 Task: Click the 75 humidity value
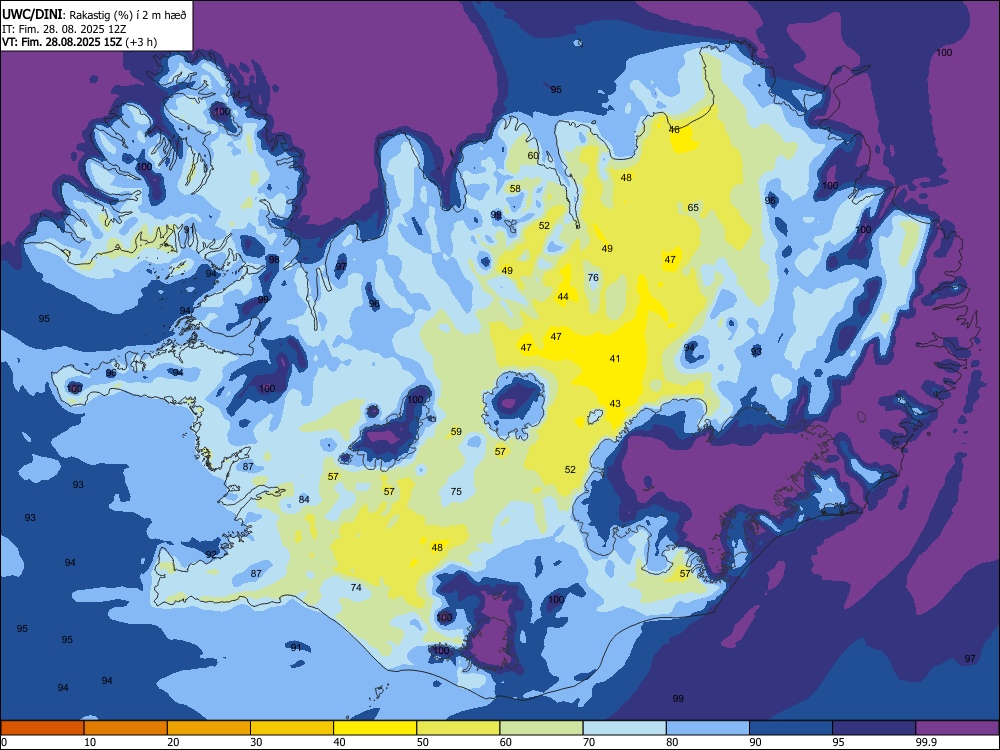(456, 491)
